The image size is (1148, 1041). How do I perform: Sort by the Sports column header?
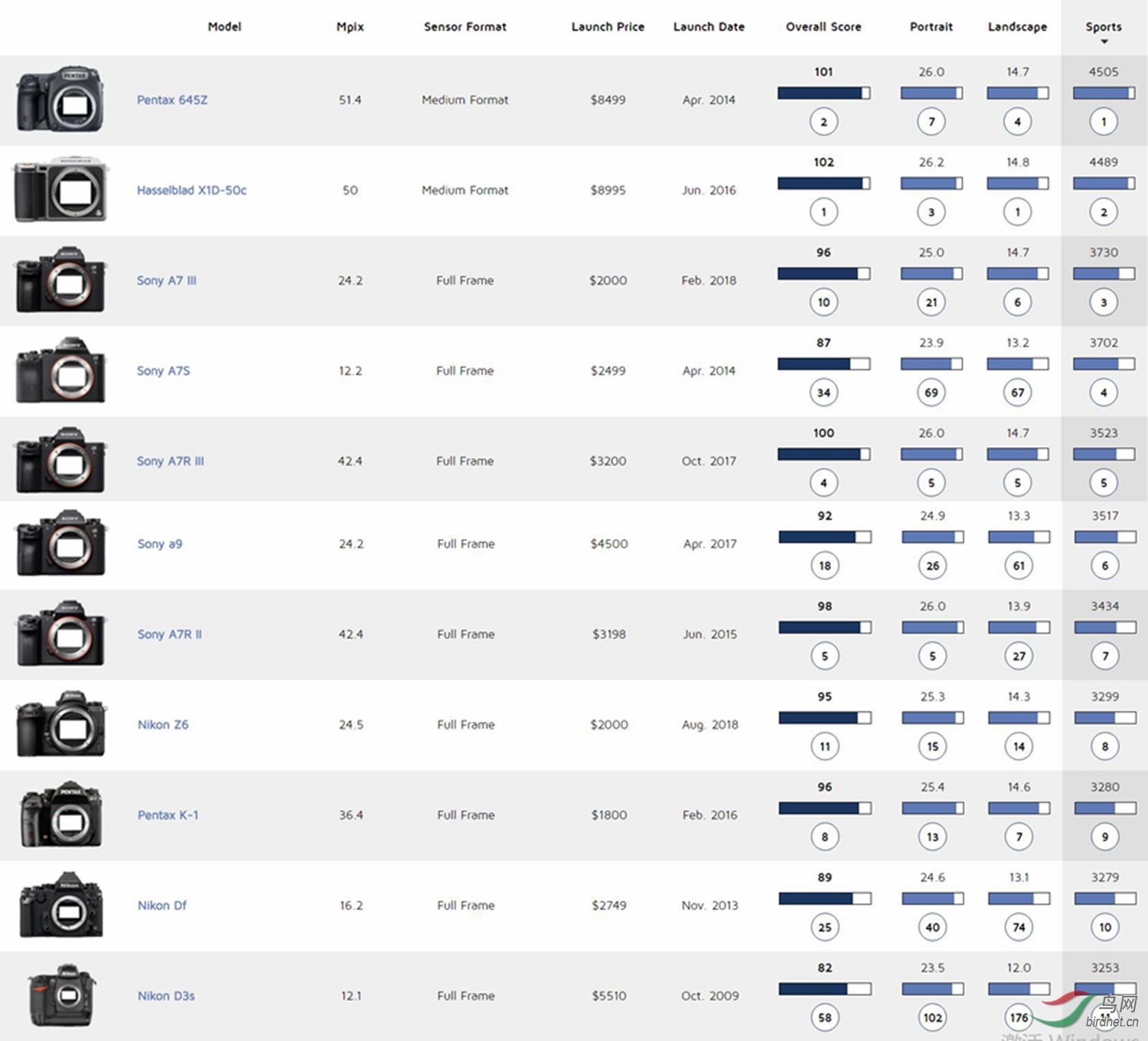1104,27
